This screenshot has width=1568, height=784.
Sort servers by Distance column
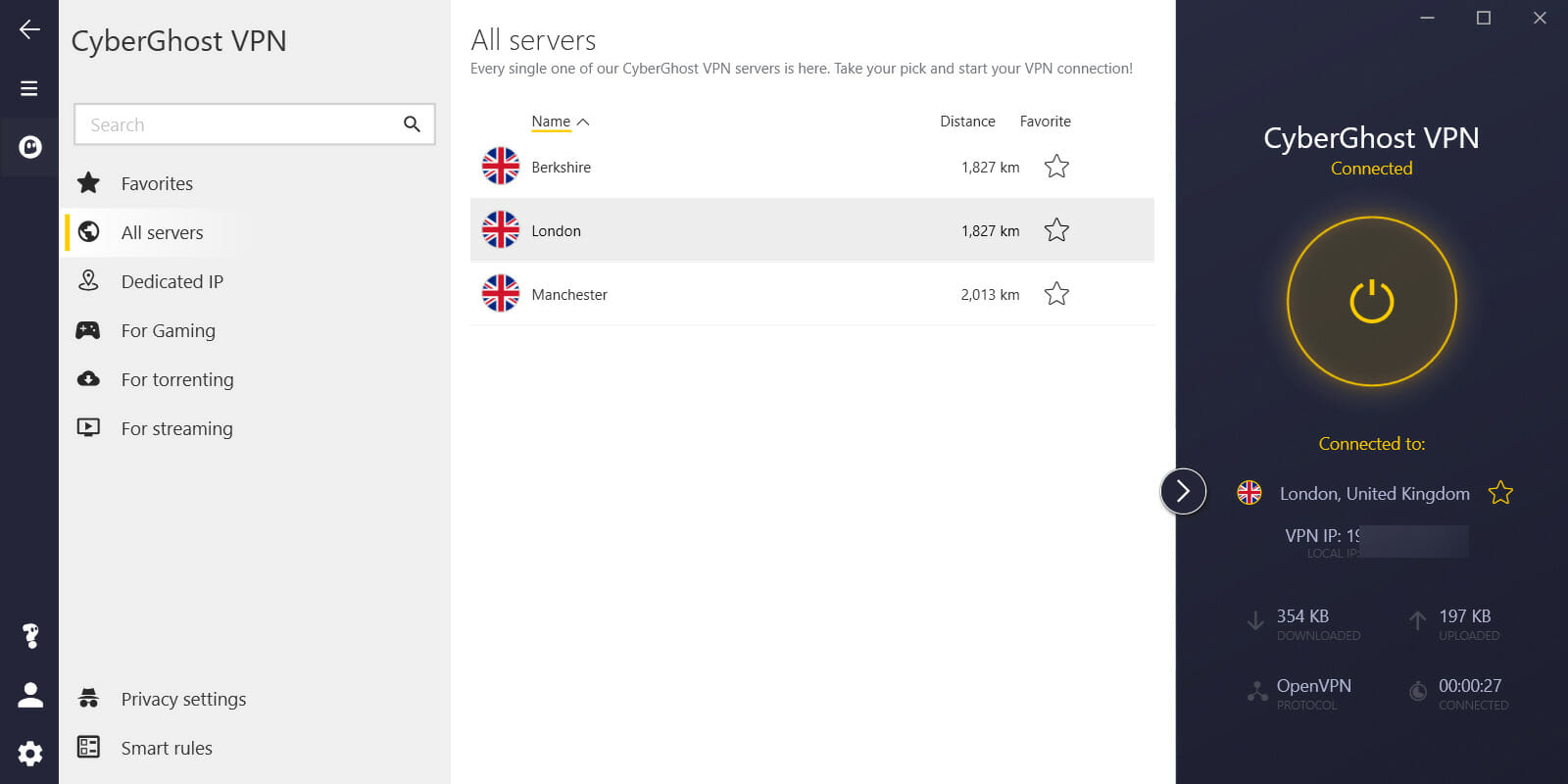(x=967, y=122)
